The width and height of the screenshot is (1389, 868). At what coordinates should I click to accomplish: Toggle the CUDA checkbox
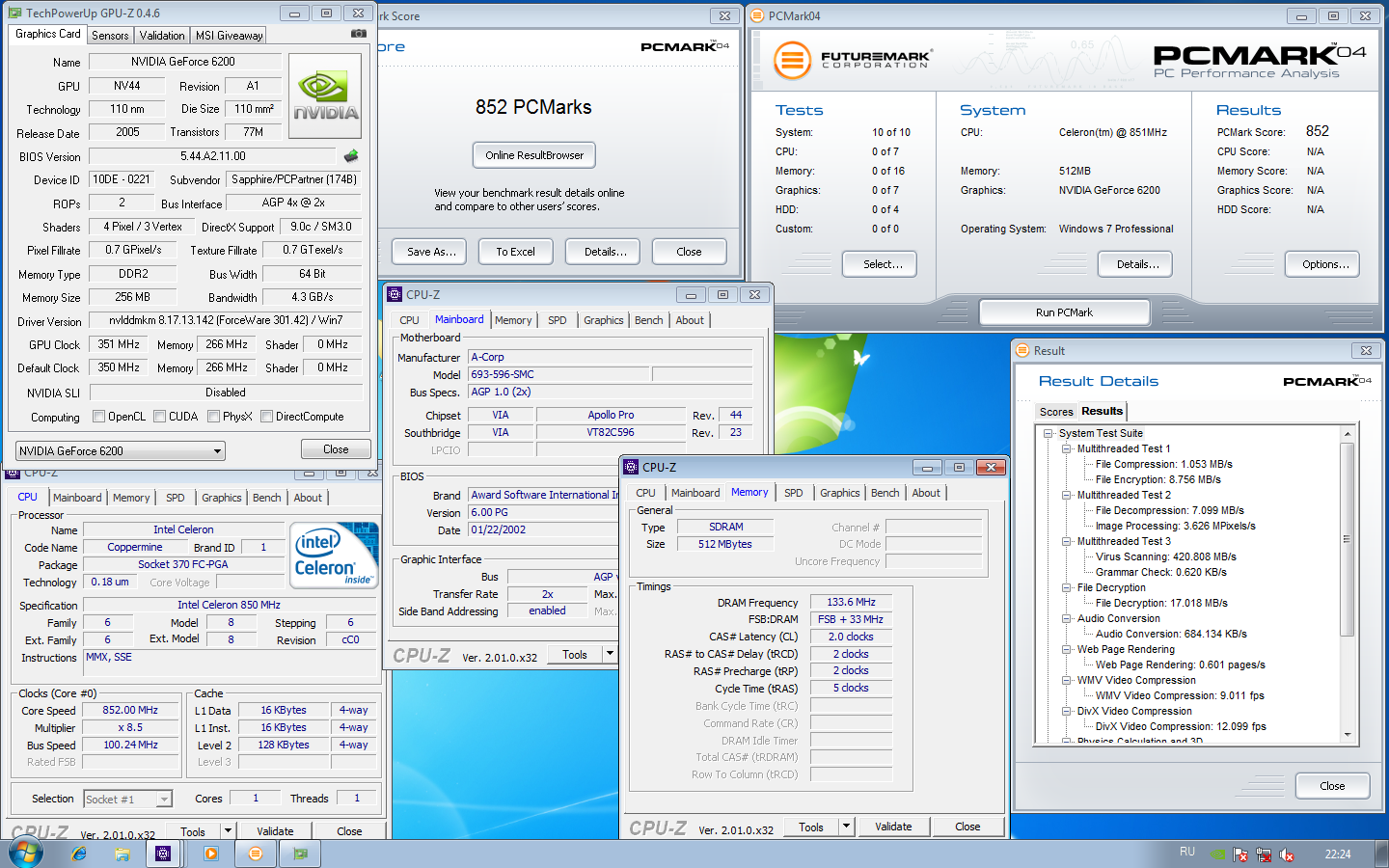[x=159, y=417]
